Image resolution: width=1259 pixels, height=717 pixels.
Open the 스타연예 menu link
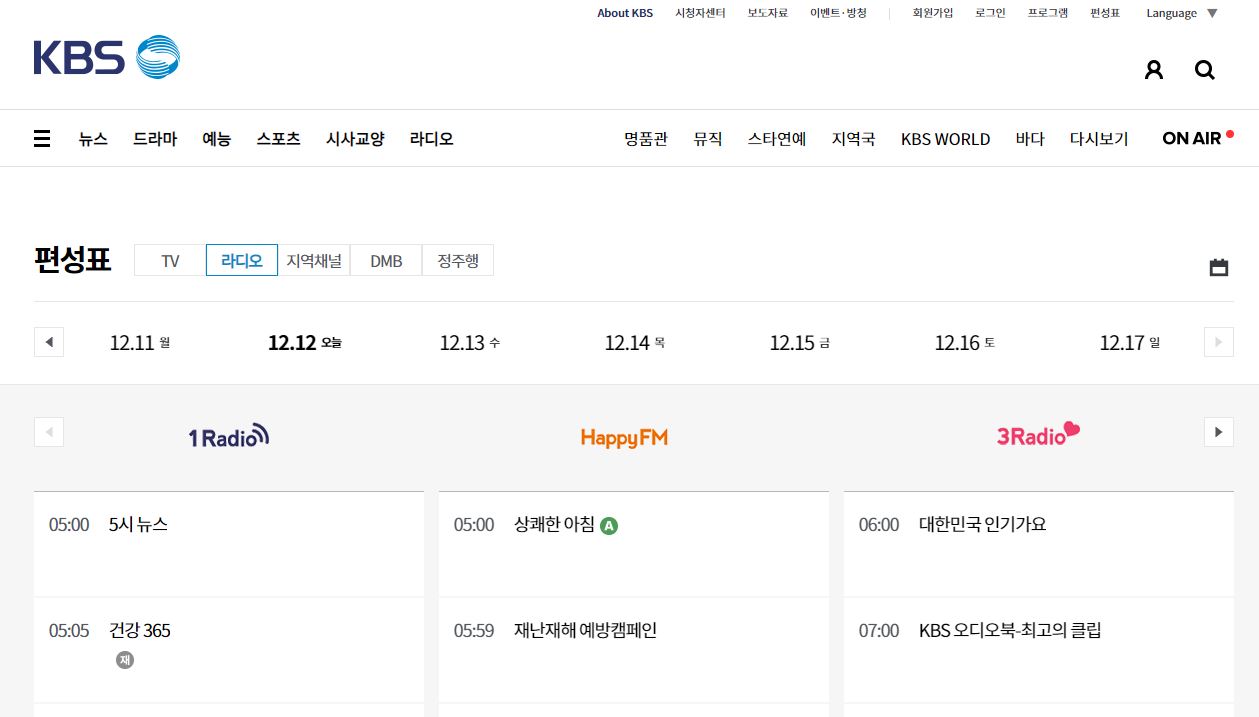pos(777,139)
